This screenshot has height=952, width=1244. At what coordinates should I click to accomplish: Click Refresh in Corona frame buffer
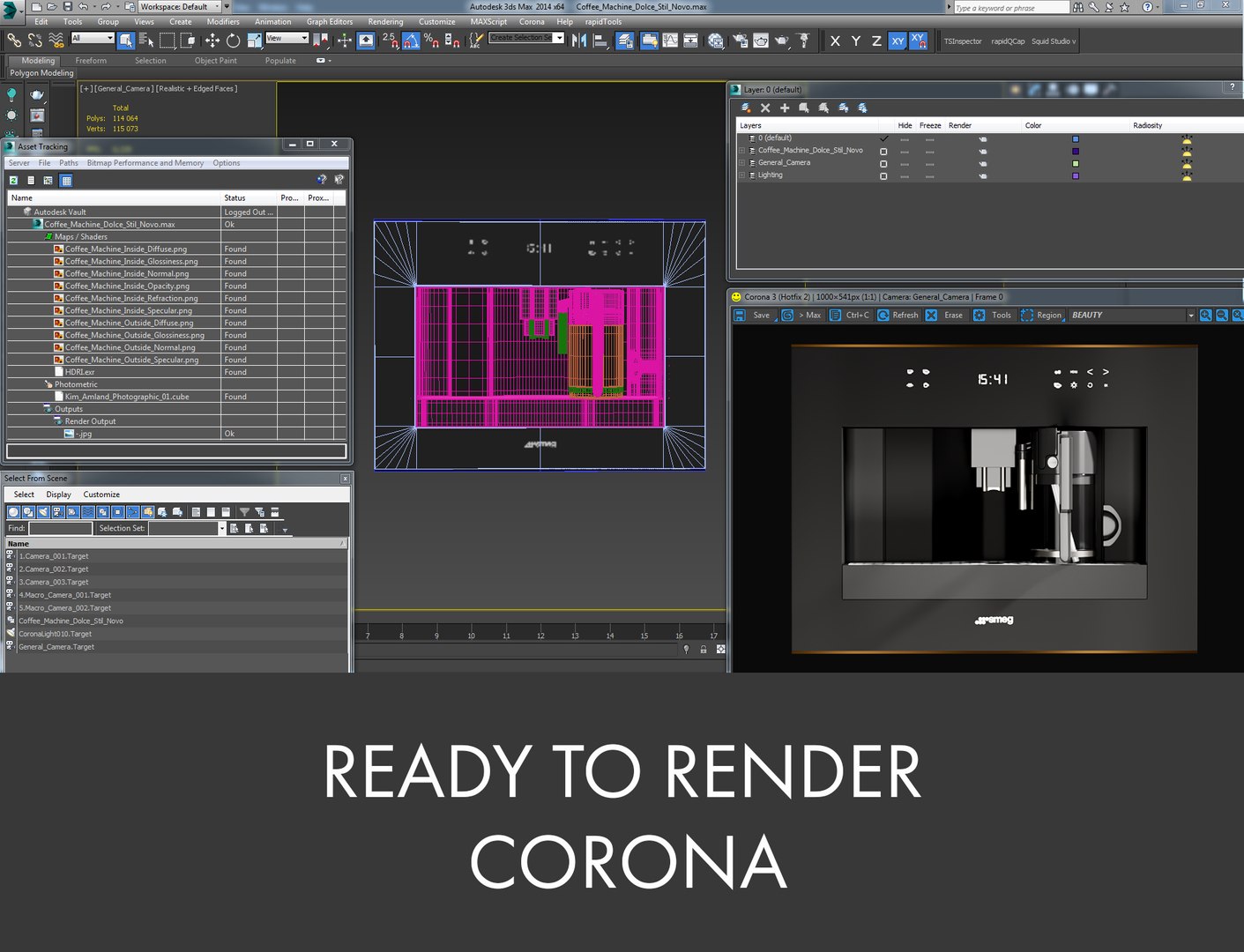(x=898, y=316)
